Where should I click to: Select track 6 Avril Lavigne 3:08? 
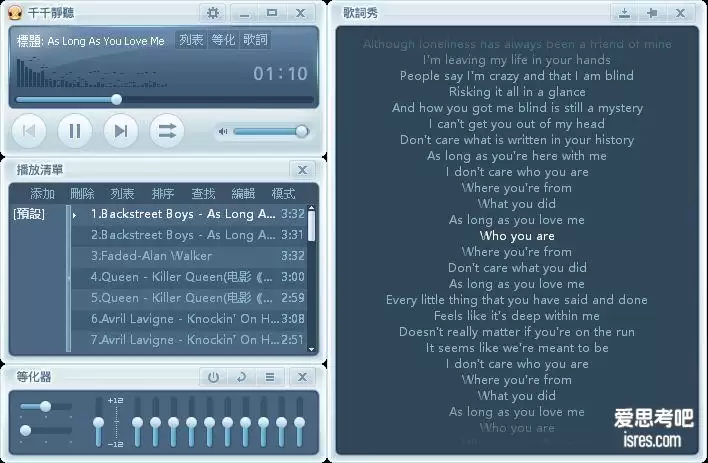189,318
